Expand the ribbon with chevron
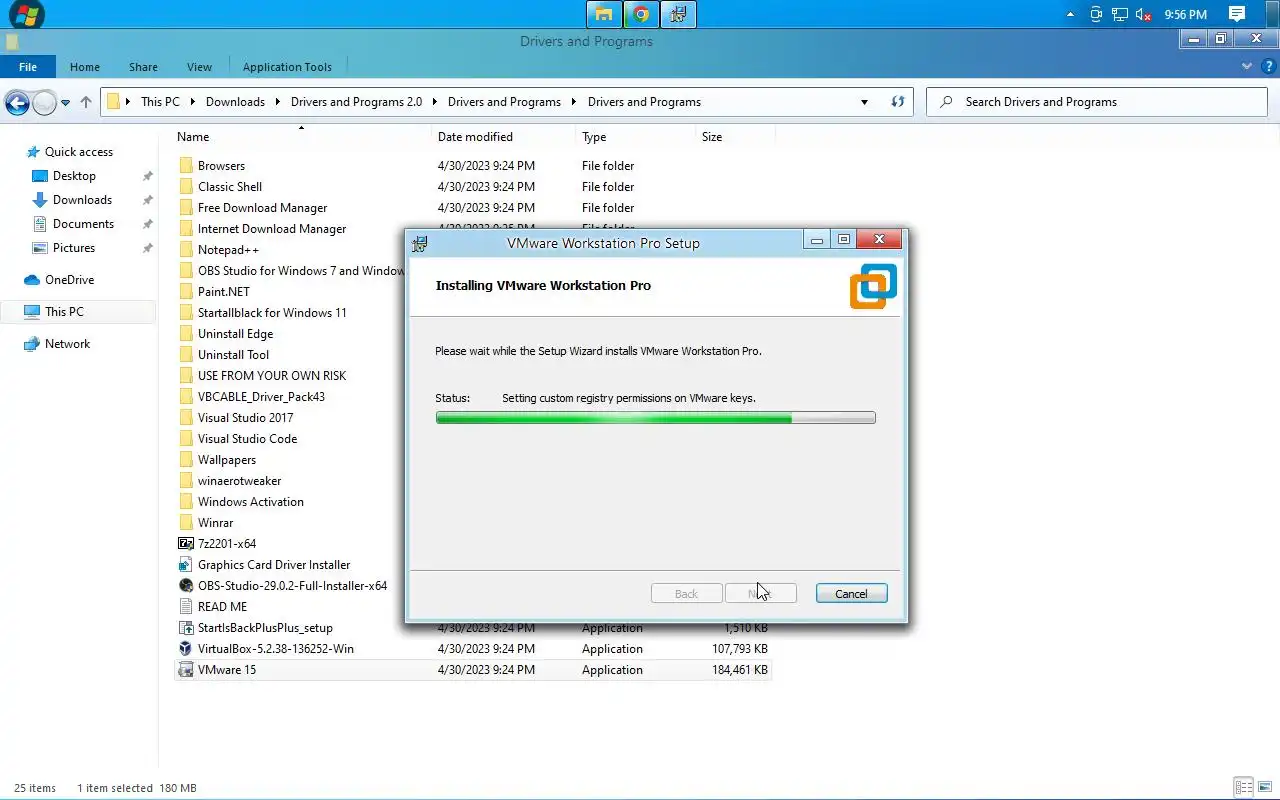The height and width of the screenshot is (800, 1280). (1247, 67)
